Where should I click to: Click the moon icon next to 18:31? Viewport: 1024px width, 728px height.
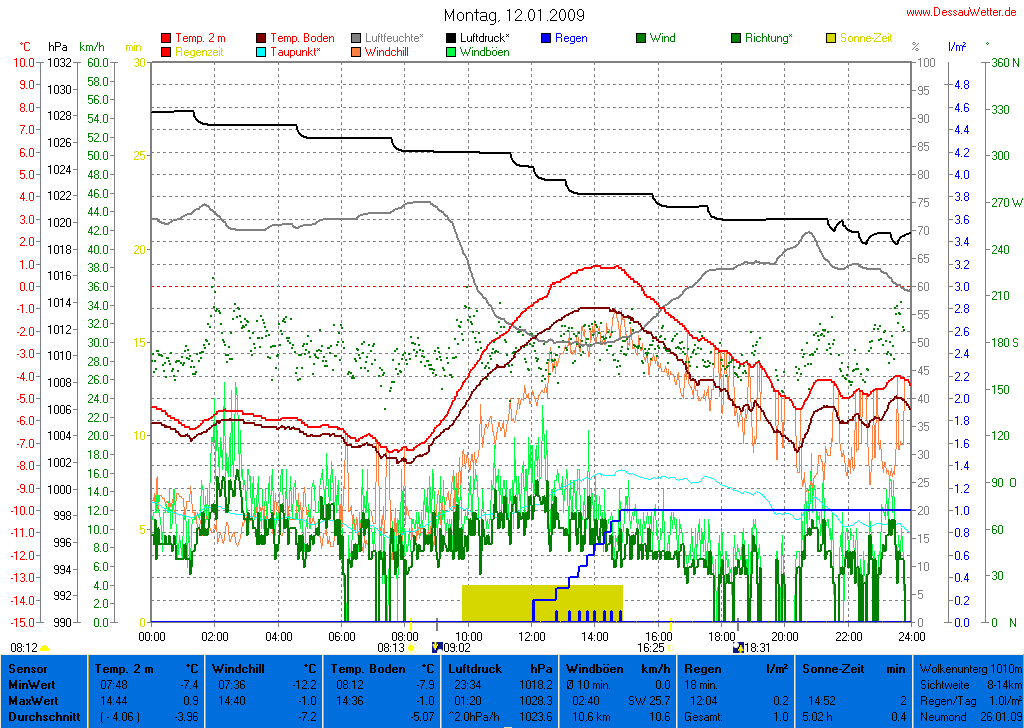738,648
